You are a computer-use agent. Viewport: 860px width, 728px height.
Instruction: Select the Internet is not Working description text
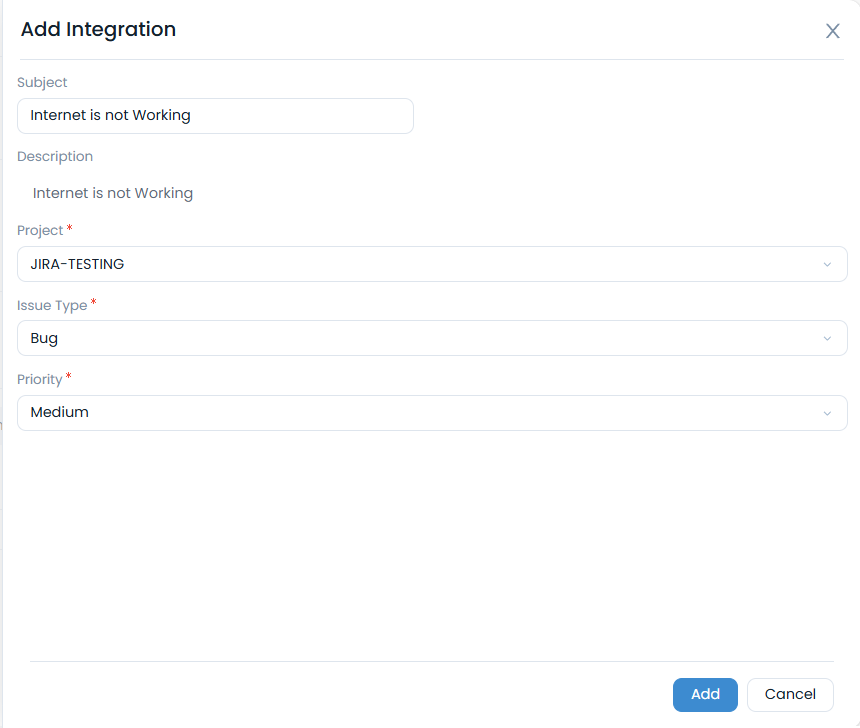click(112, 193)
